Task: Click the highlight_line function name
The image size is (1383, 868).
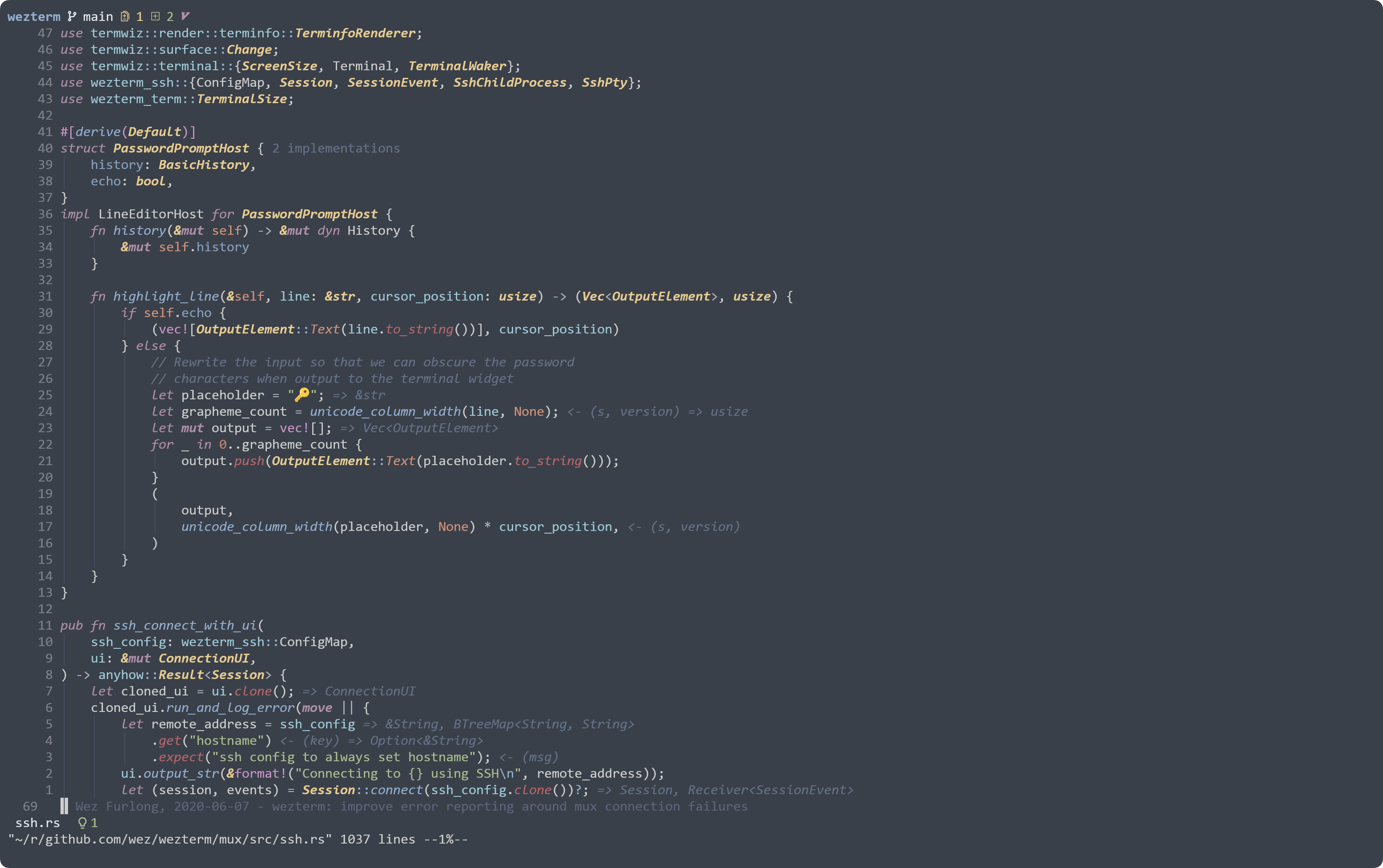Action: coord(166,296)
